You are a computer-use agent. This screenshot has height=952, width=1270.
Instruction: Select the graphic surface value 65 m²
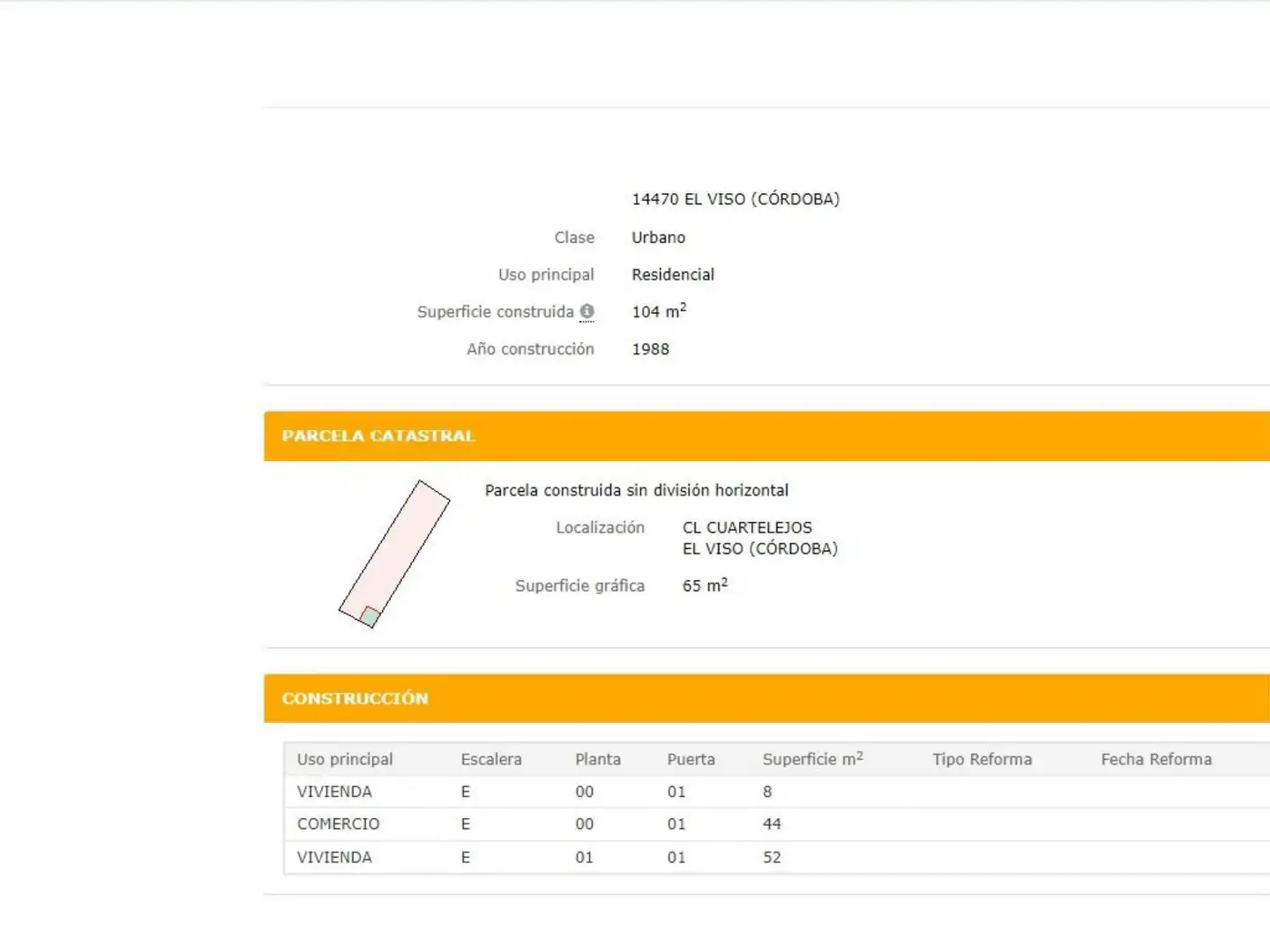705,585
